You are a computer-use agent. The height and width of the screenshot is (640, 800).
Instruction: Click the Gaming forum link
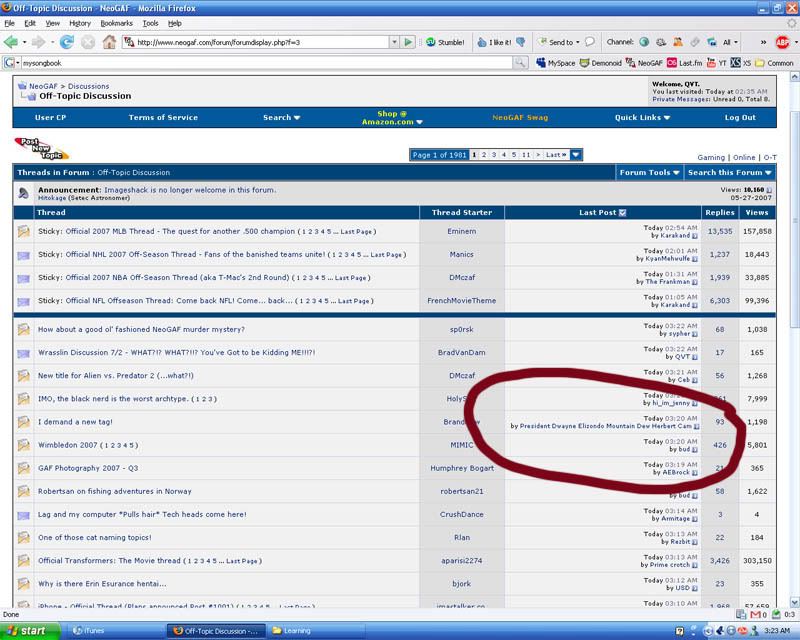[x=711, y=158]
